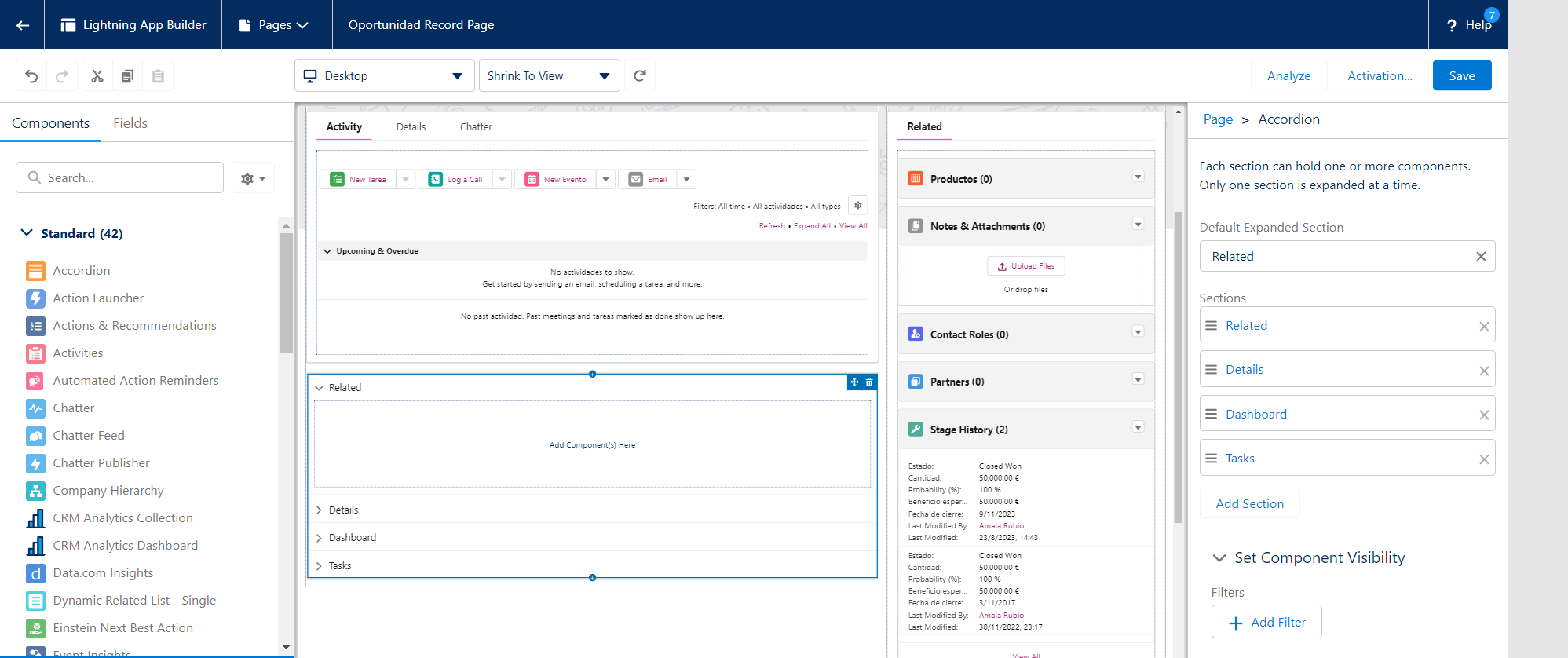Click the cut scissors icon
This screenshot has width=1568, height=658.
tap(97, 76)
